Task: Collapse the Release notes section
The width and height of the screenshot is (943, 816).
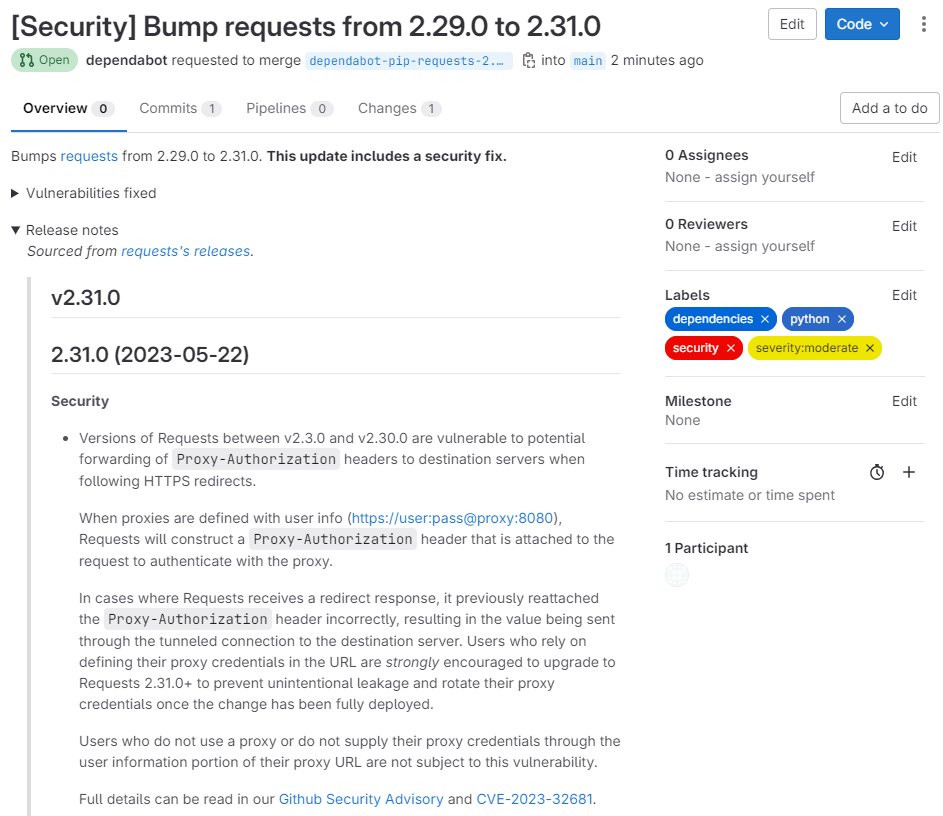Action: [x=65, y=230]
